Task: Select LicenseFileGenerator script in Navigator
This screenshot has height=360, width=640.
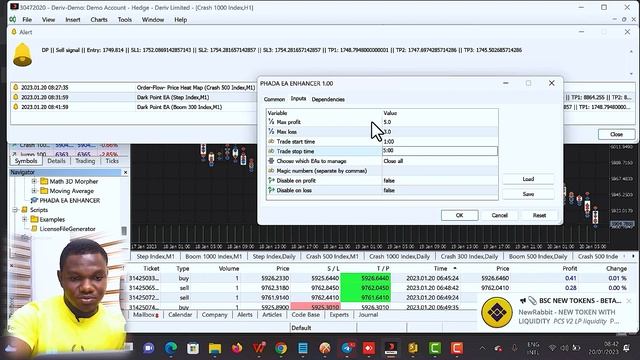Action: [x=67, y=229]
